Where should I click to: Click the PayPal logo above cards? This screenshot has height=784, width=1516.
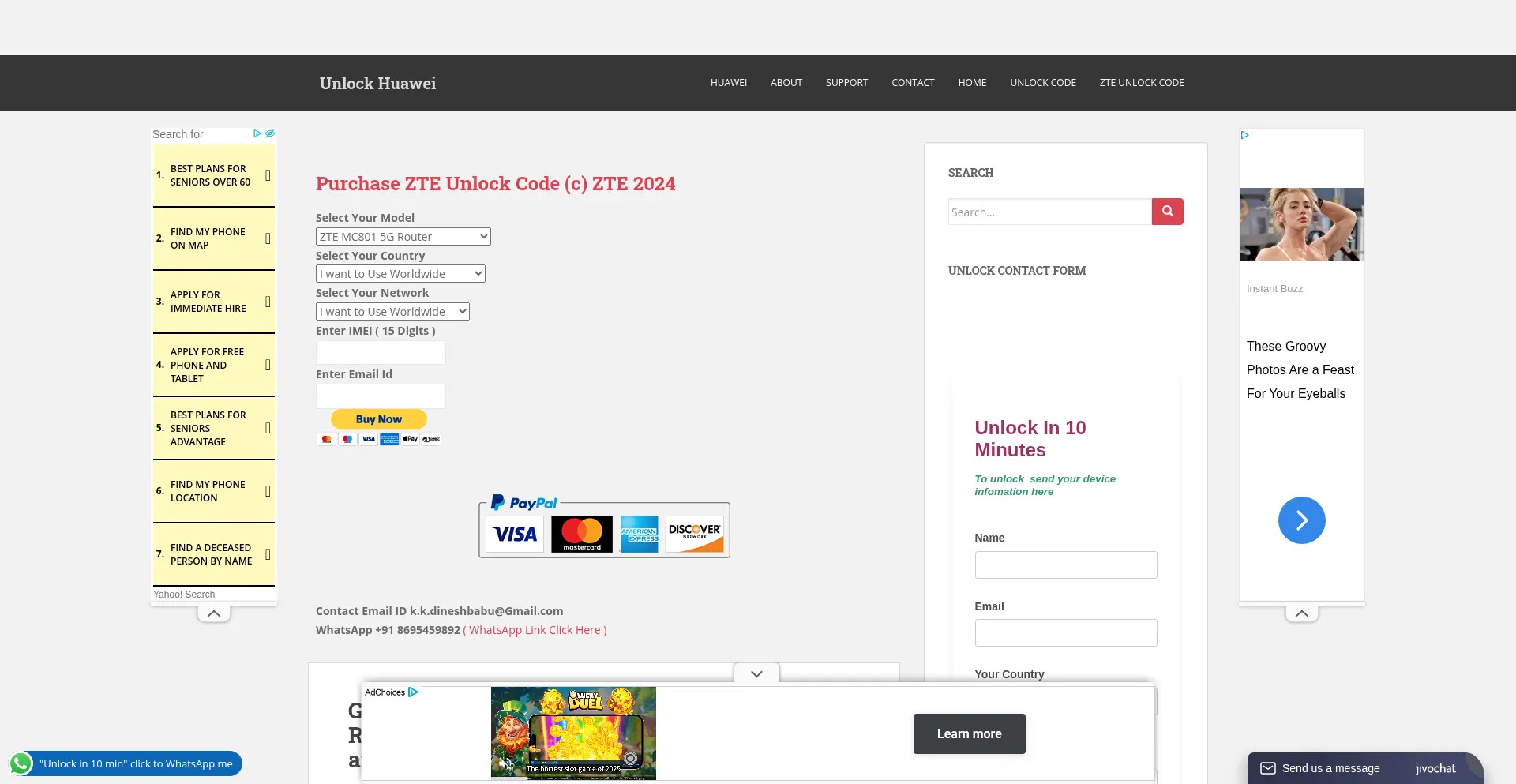524,503
